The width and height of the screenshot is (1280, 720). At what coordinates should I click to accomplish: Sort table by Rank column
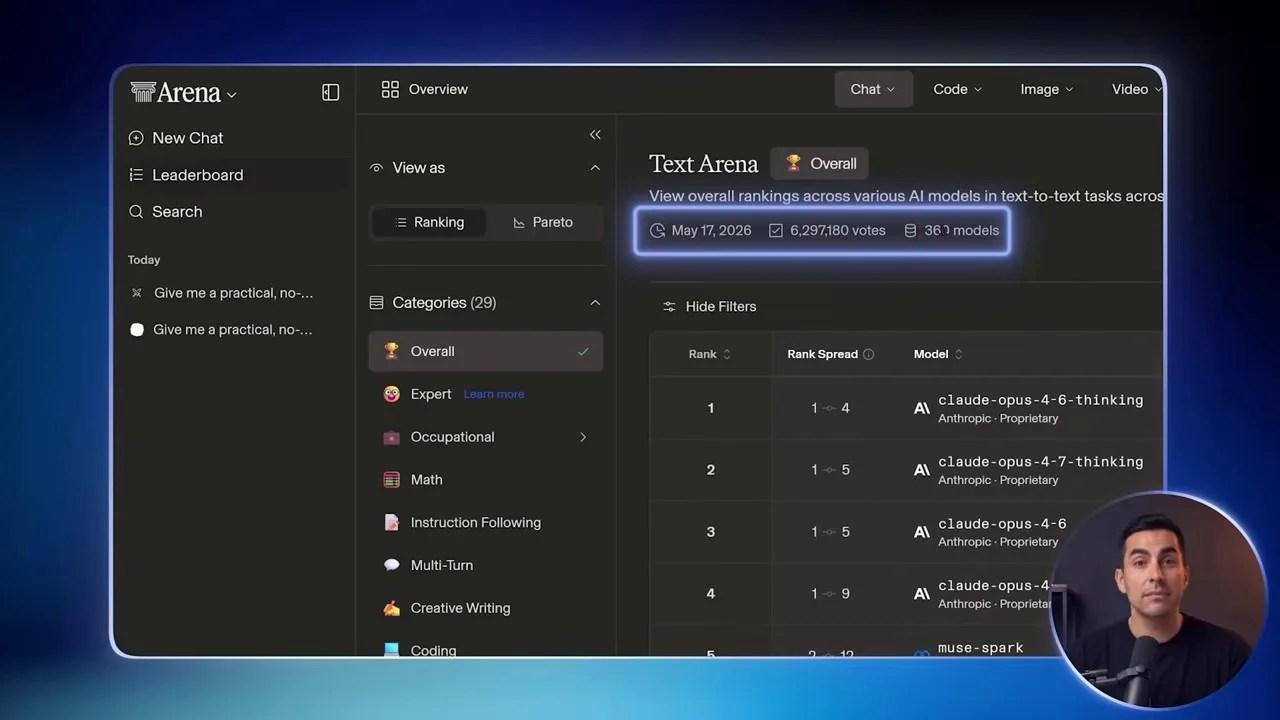710,354
